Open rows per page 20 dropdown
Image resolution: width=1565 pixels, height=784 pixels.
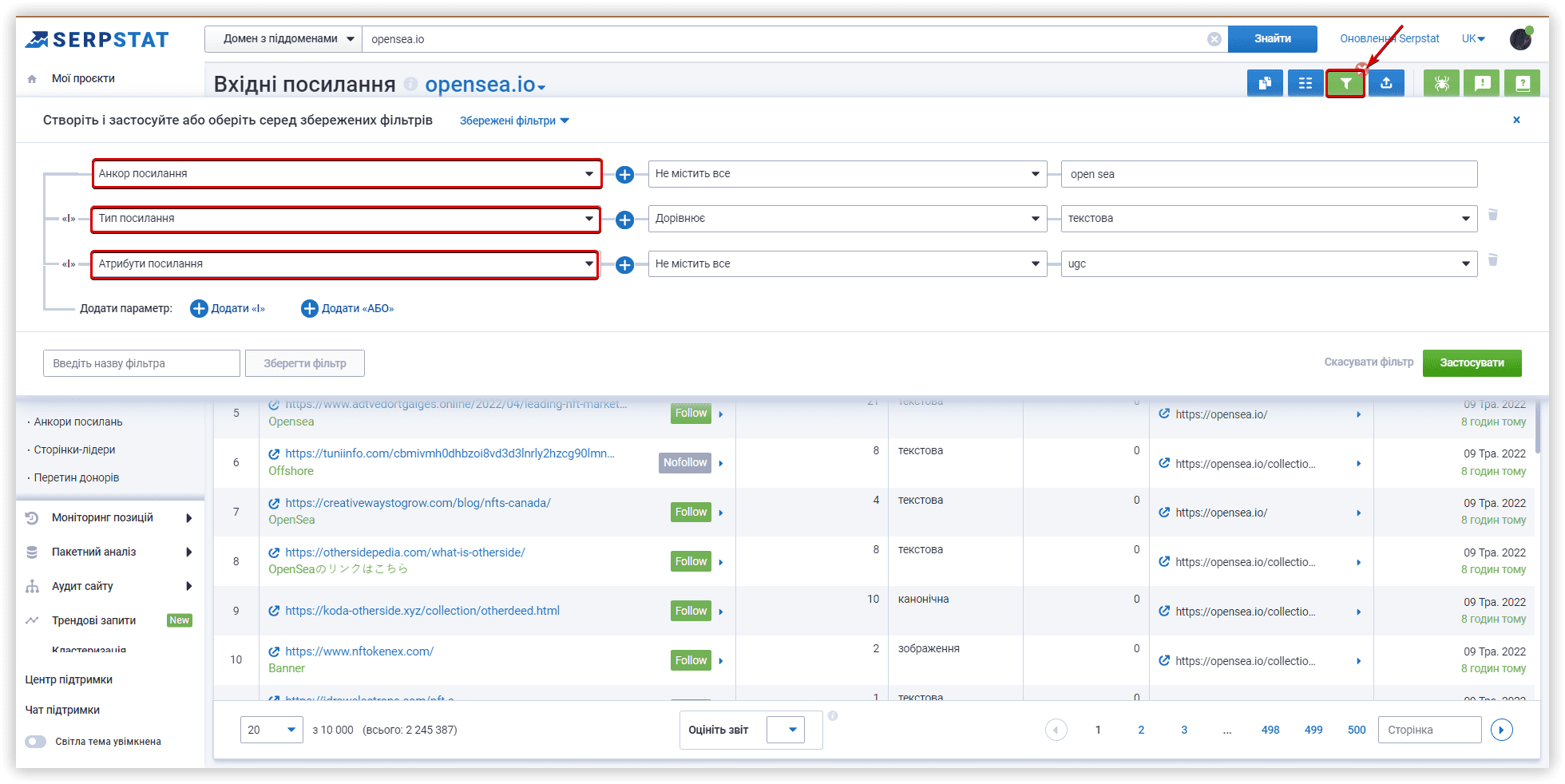point(271,730)
